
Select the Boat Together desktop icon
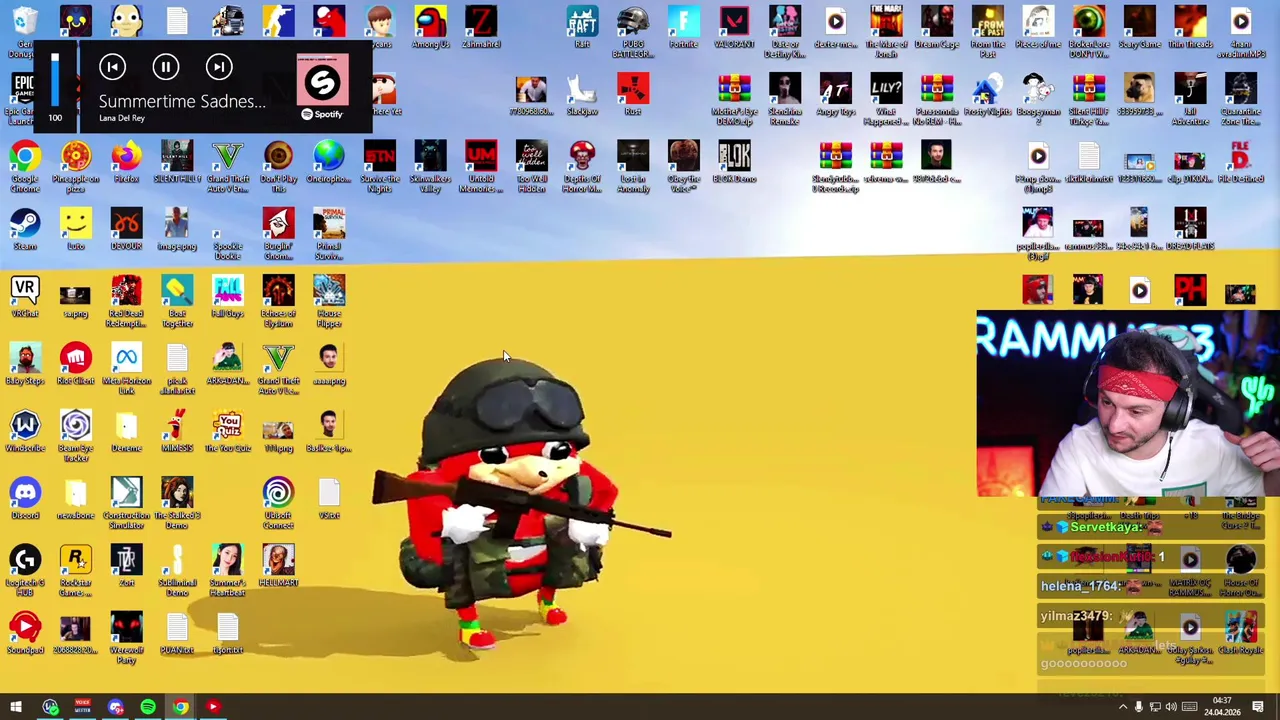177,300
